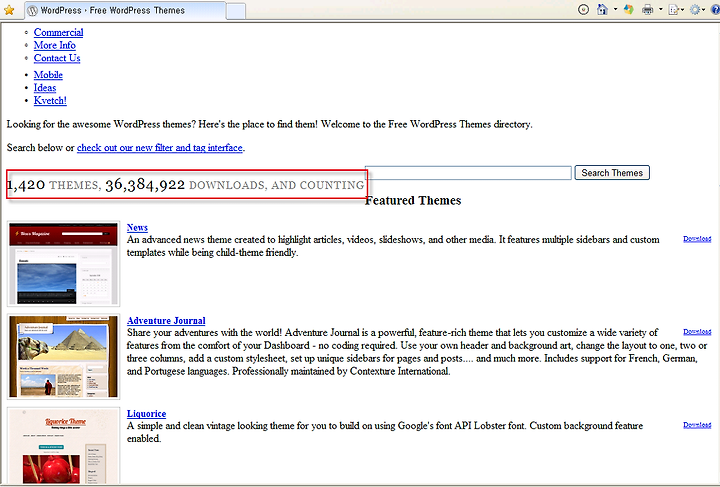Open the Mobile link

(x=48, y=74)
